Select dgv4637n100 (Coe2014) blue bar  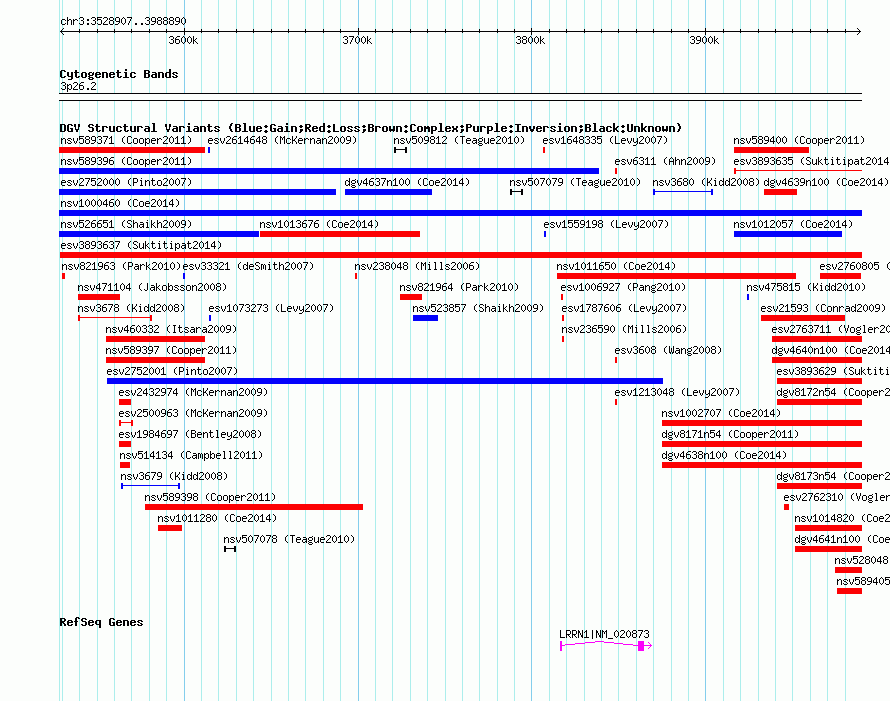(388, 192)
